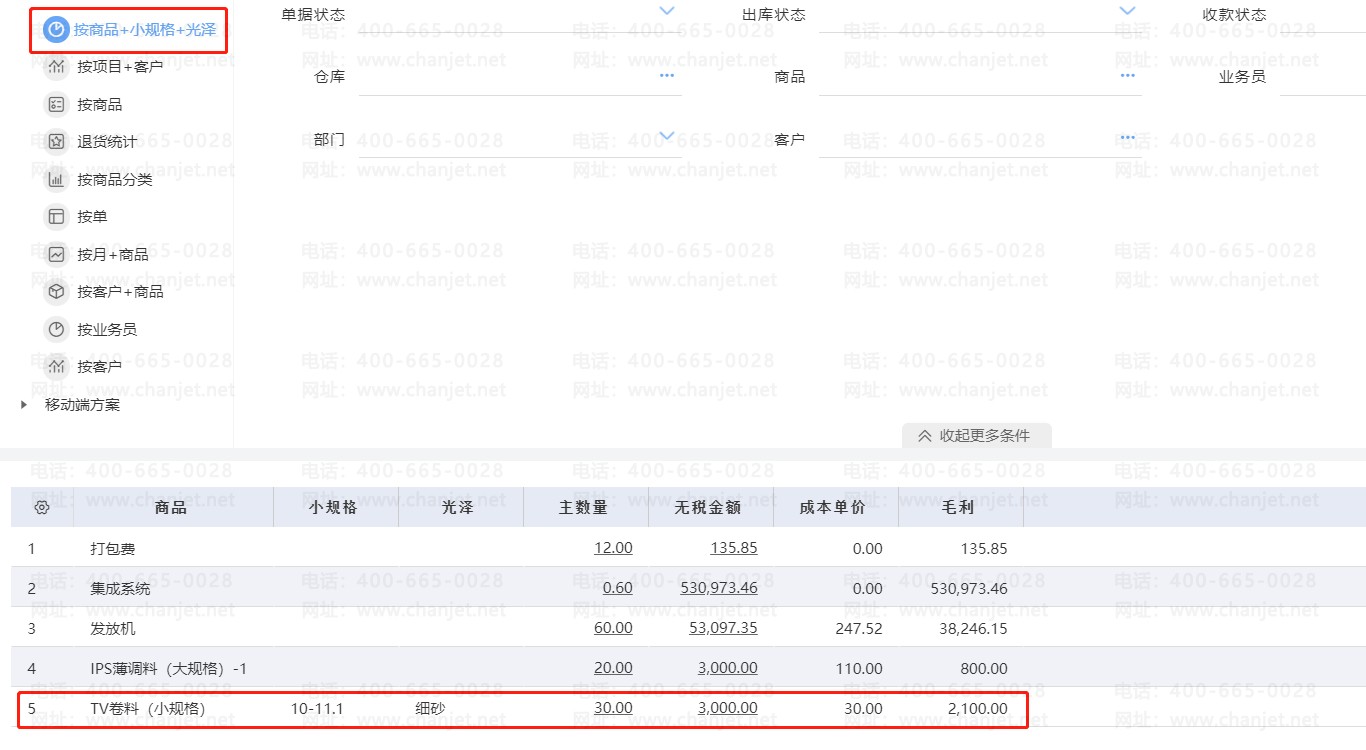Choose 按项目+客户 report scheme

120,67
